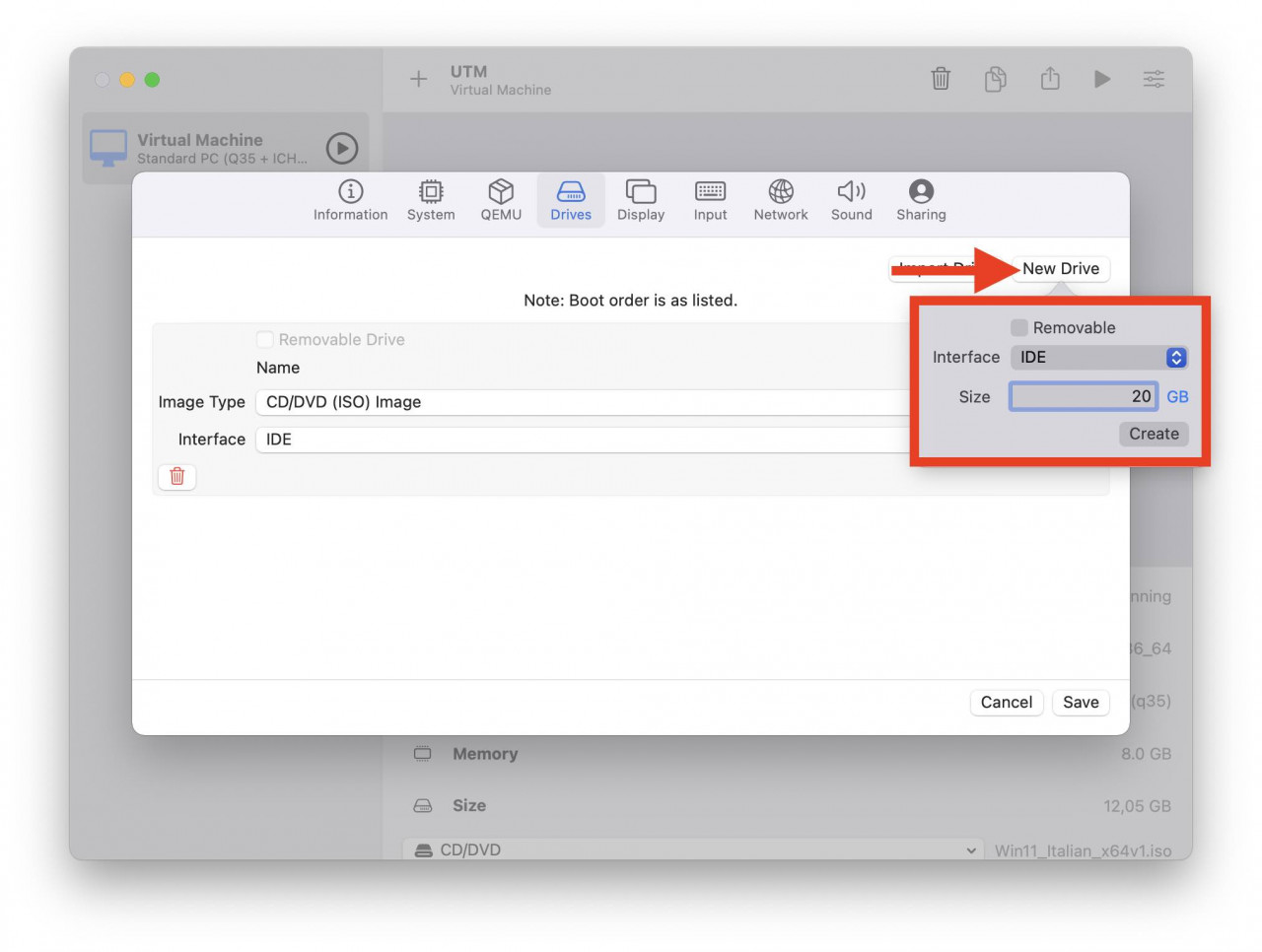Click the Memory row in the VM details
Image resolution: width=1262 pixels, height=952 pixels.
(791, 754)
